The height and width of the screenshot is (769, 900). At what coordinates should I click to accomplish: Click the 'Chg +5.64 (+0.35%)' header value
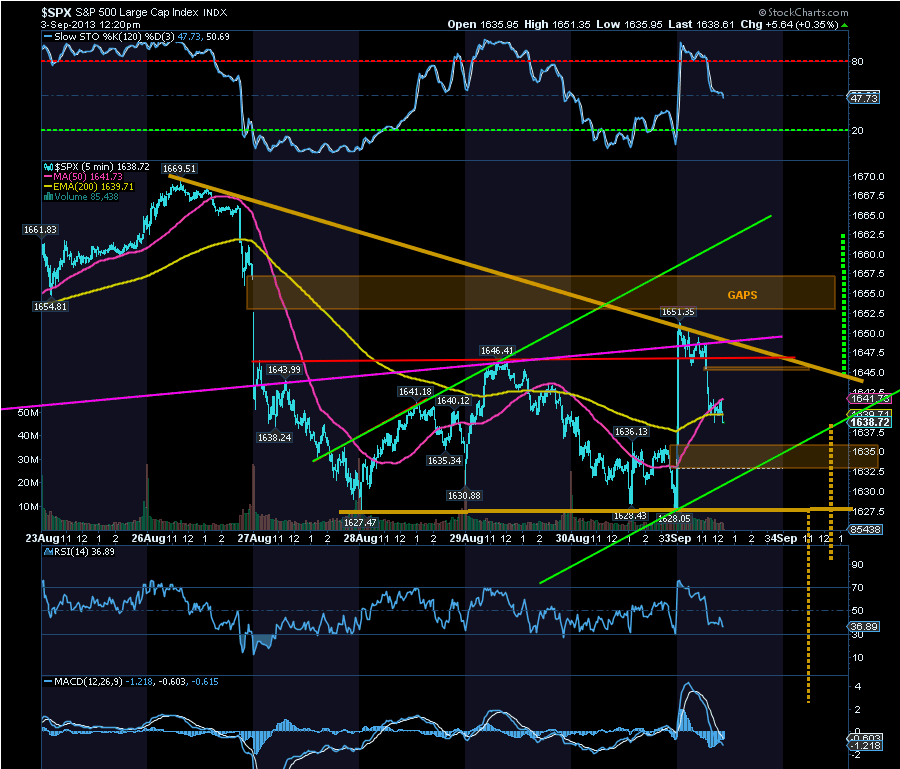click(789, 25)
